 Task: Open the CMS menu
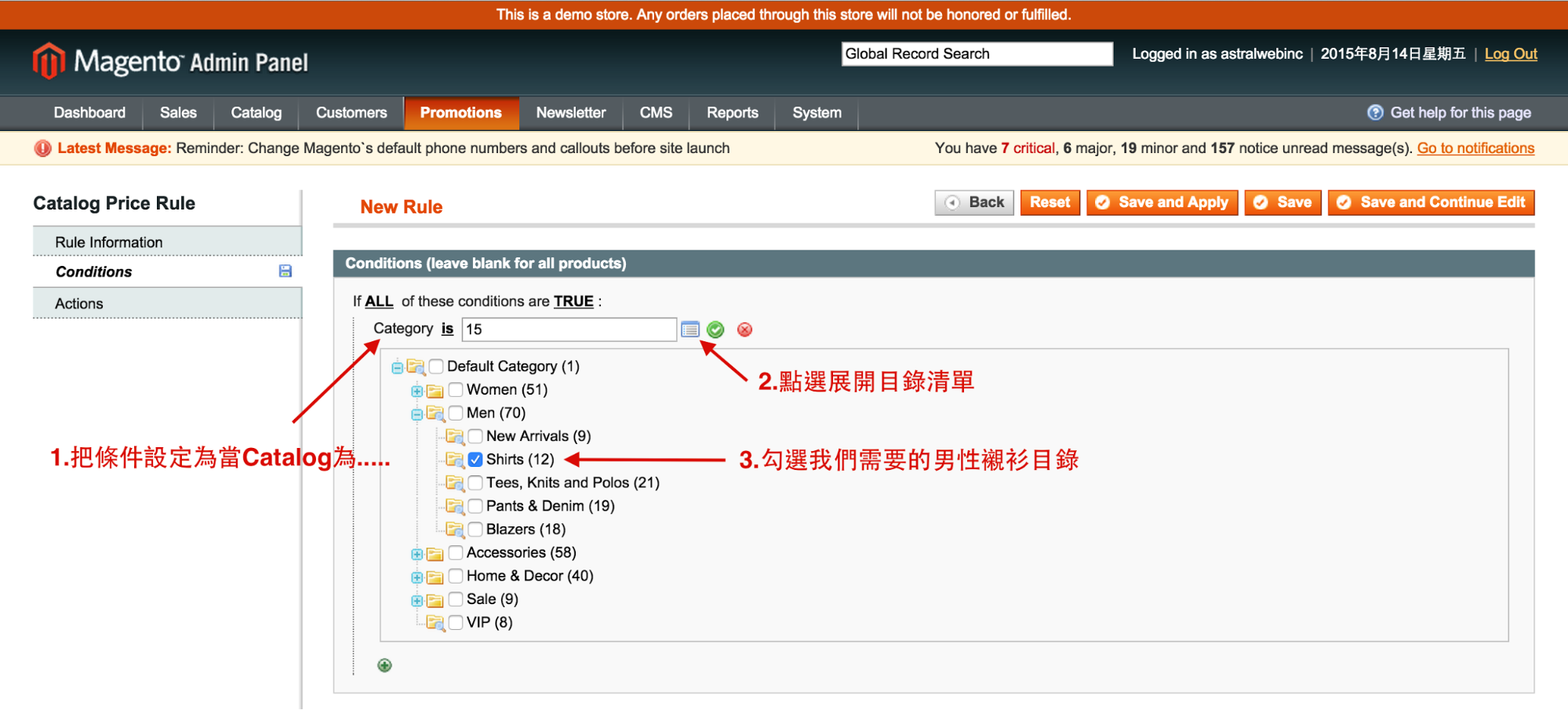pos(656,113)
